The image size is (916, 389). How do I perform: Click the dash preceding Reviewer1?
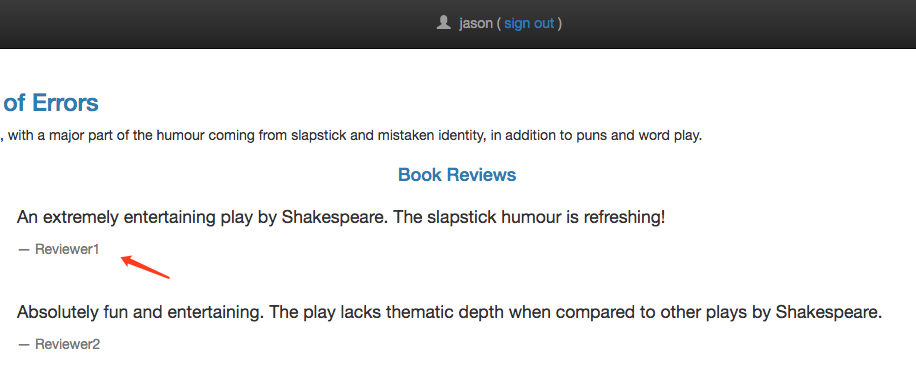click(x=23, y=250)
